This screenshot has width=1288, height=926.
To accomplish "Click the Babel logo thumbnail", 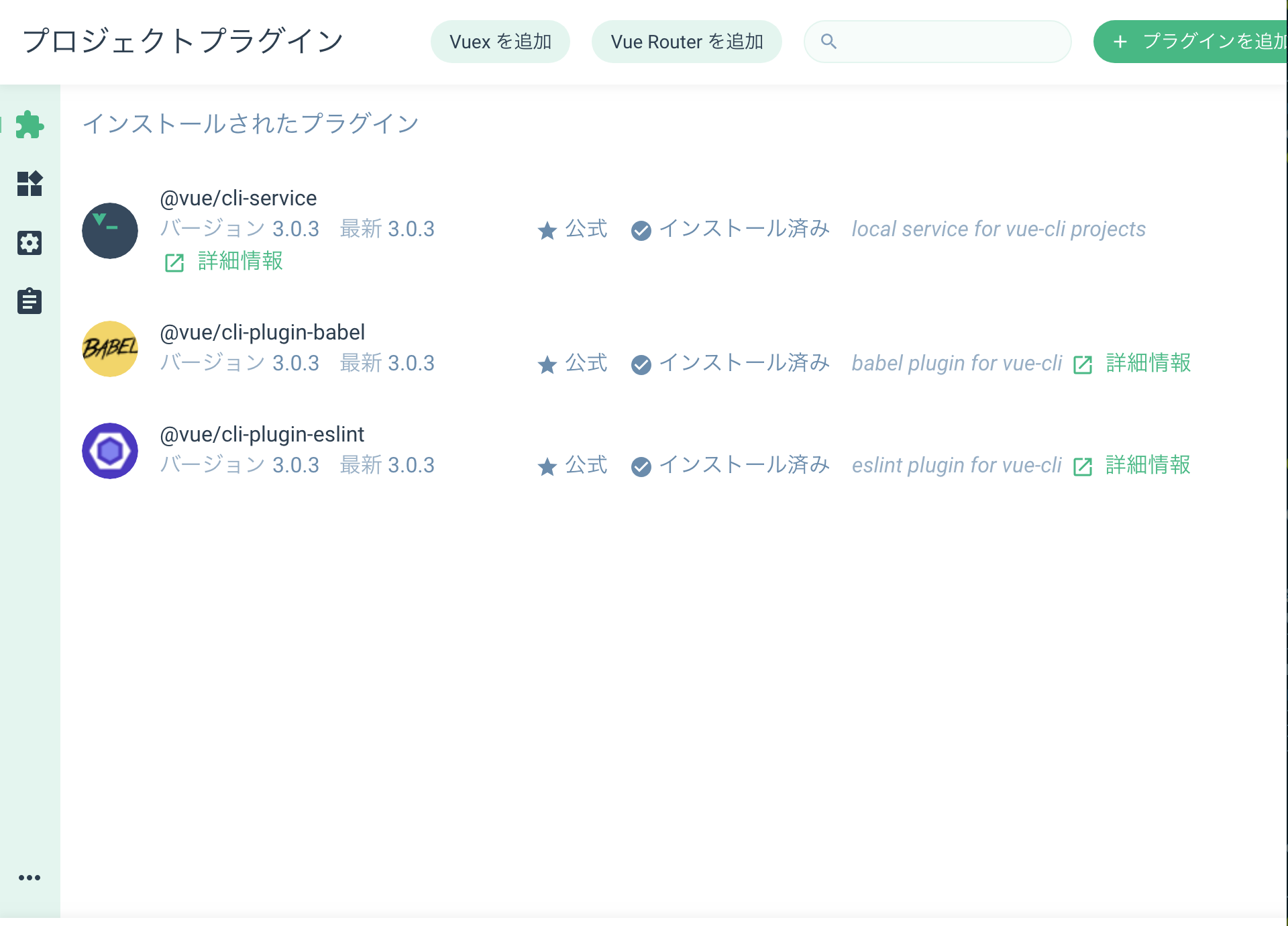I will pos(110,349).
